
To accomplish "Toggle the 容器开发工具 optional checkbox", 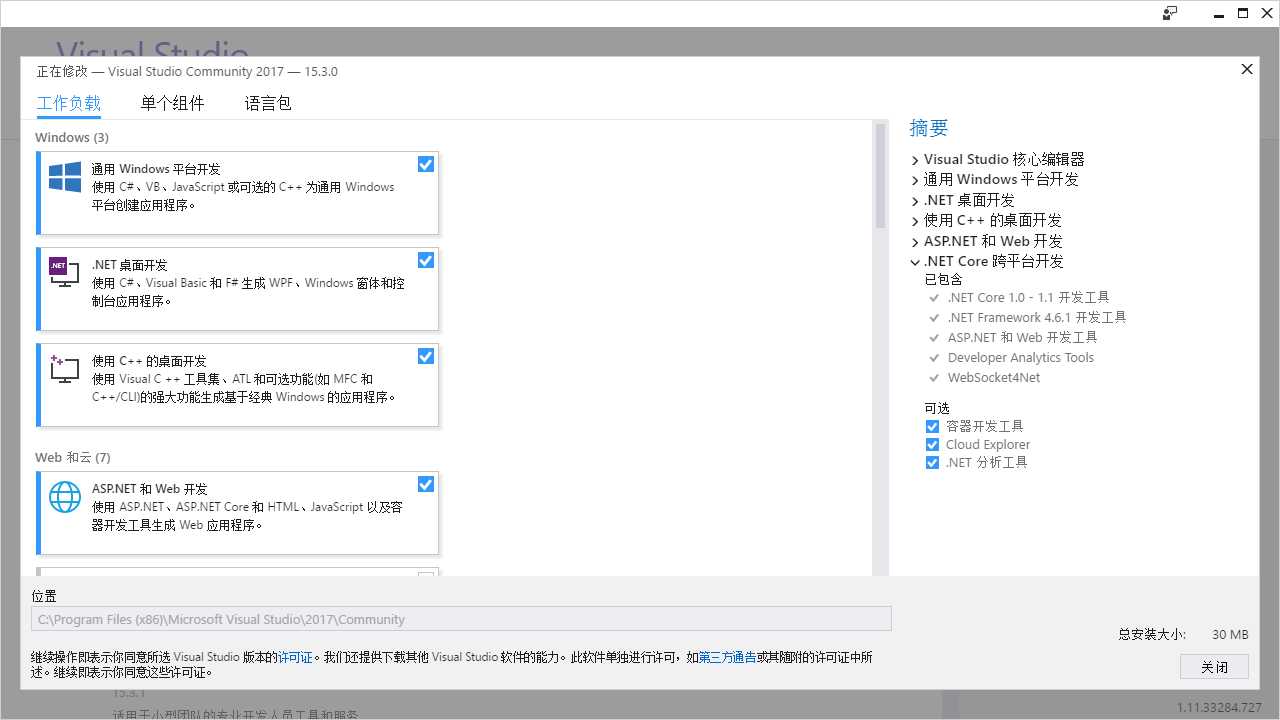I will pyautogui.click(x=932, y=426).
